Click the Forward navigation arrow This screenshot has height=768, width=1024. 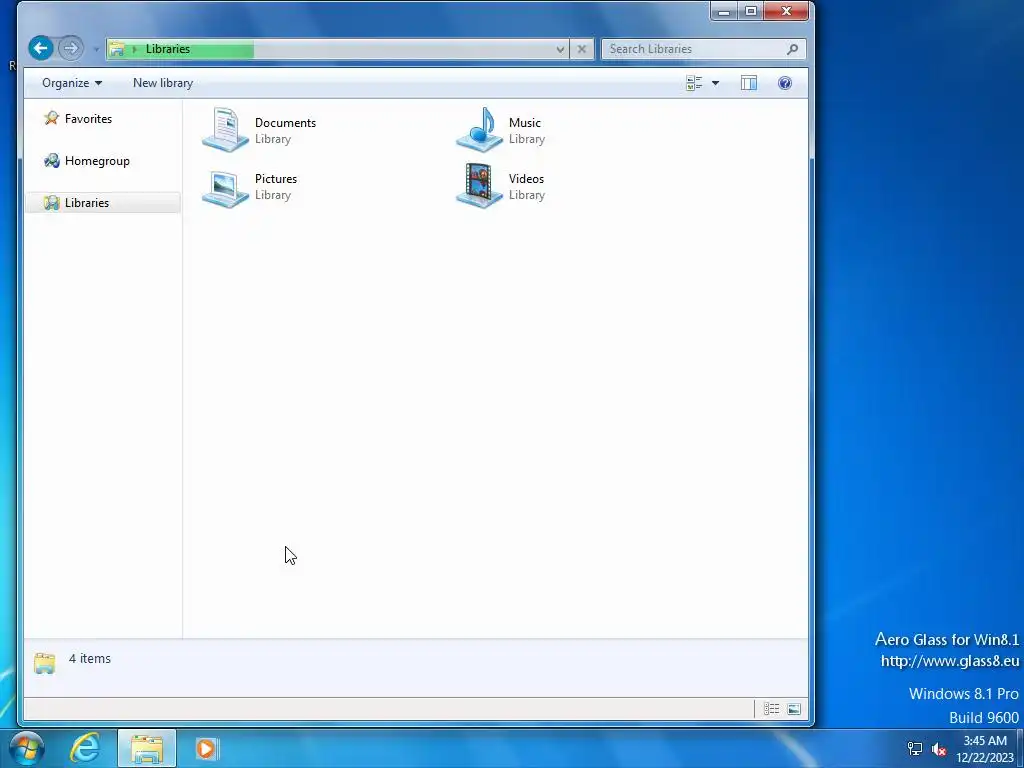[71, 48]
